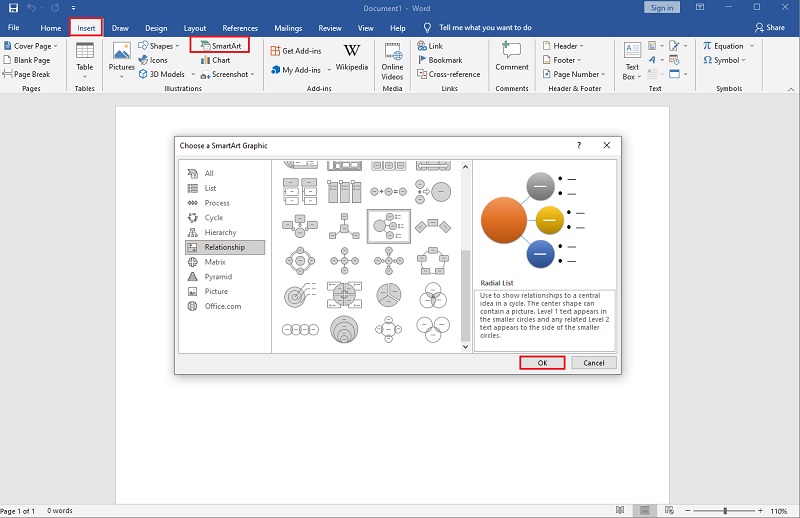The height and width of the screenshot is (518, 800).
Task: Open the File tab
Action: 14,28
